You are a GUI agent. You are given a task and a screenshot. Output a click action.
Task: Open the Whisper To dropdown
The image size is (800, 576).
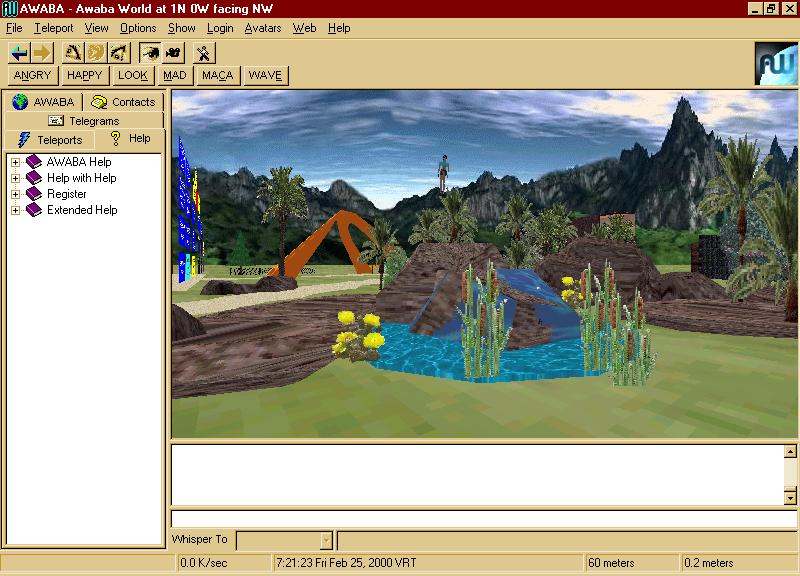point(326,541)
